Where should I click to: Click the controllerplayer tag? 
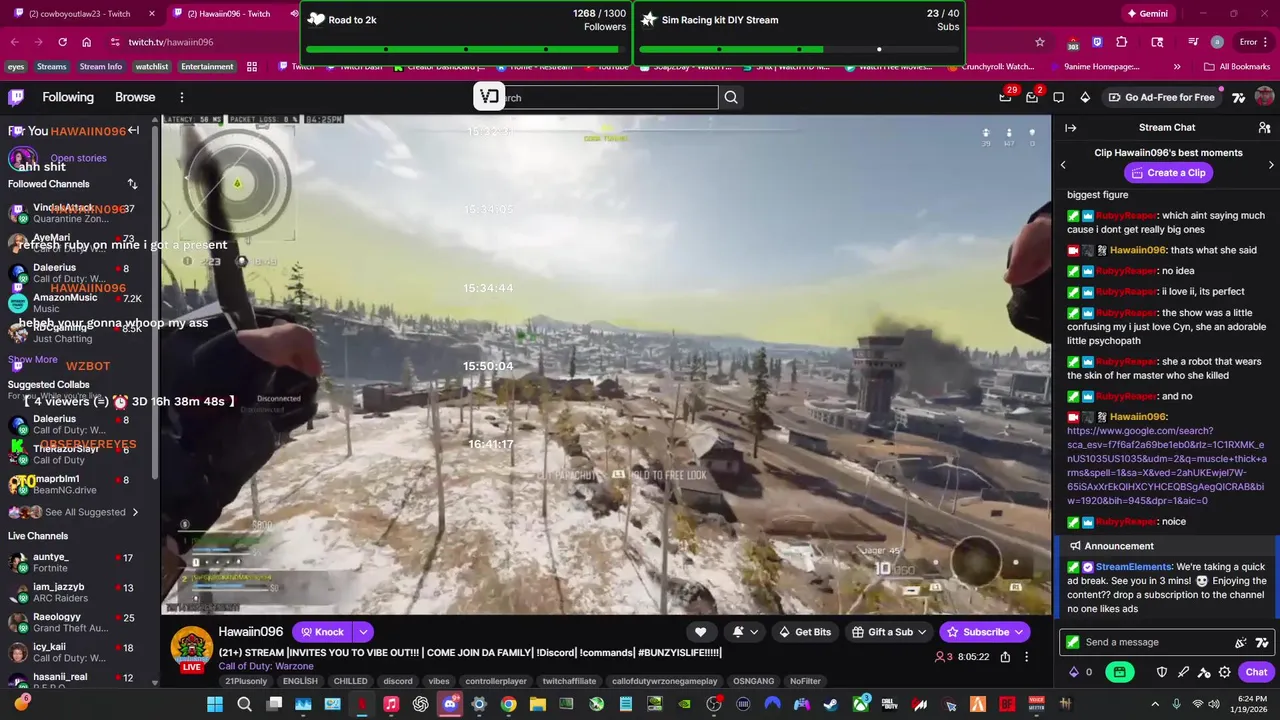[495, 681]
